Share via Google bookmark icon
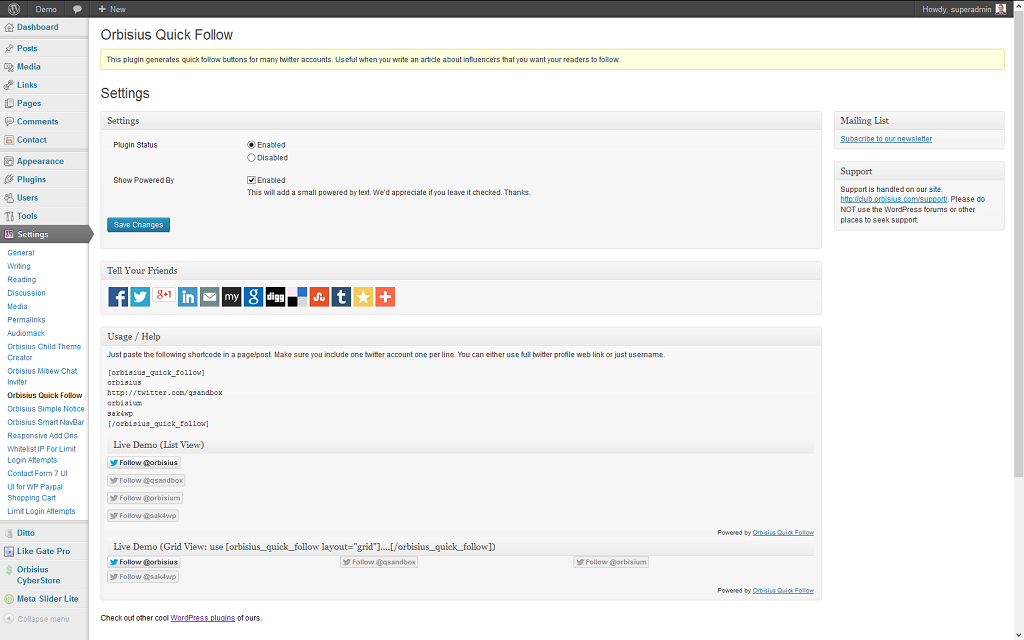The height and width of the screenshot is (640, 1024). click(253, 297)
